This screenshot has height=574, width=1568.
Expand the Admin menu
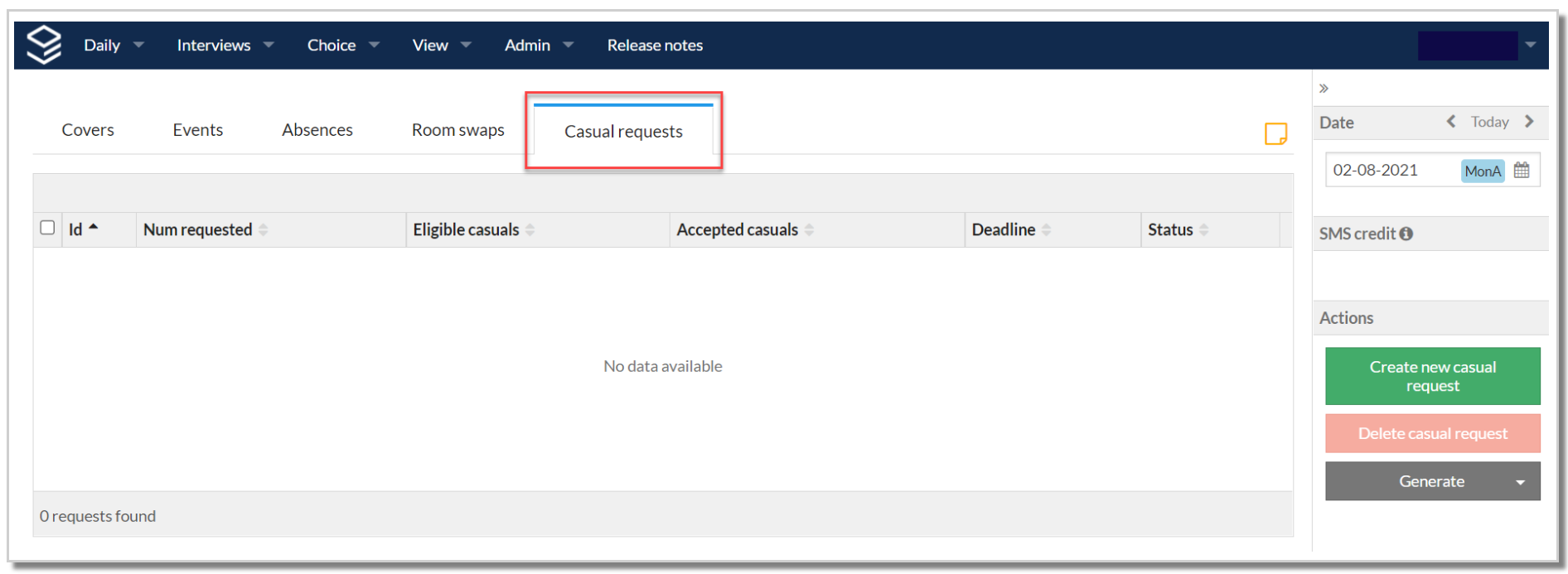click(x=539, y=45)
